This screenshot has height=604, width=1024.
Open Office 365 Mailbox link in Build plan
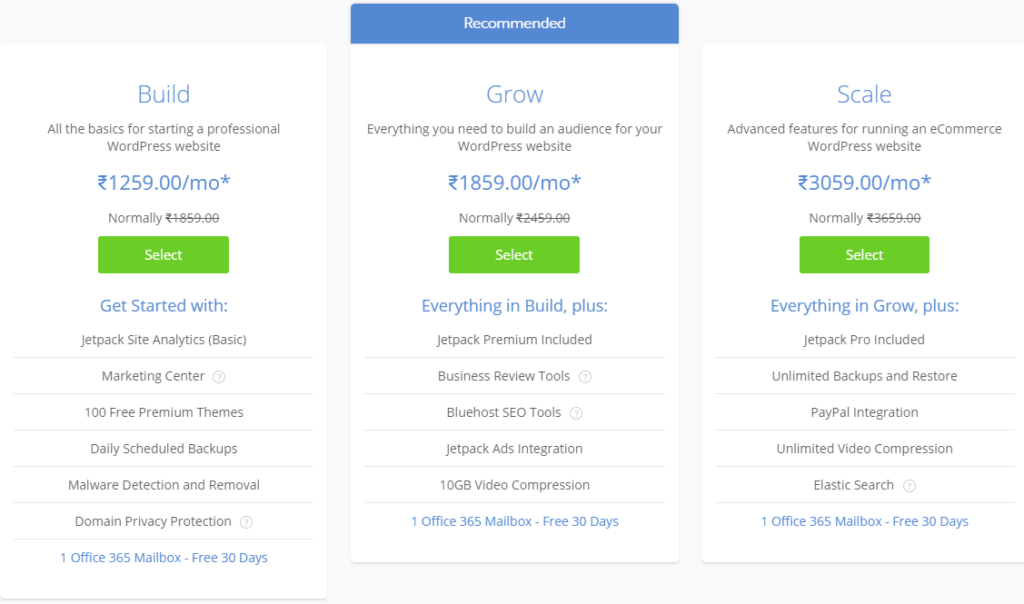pos(164,558)
